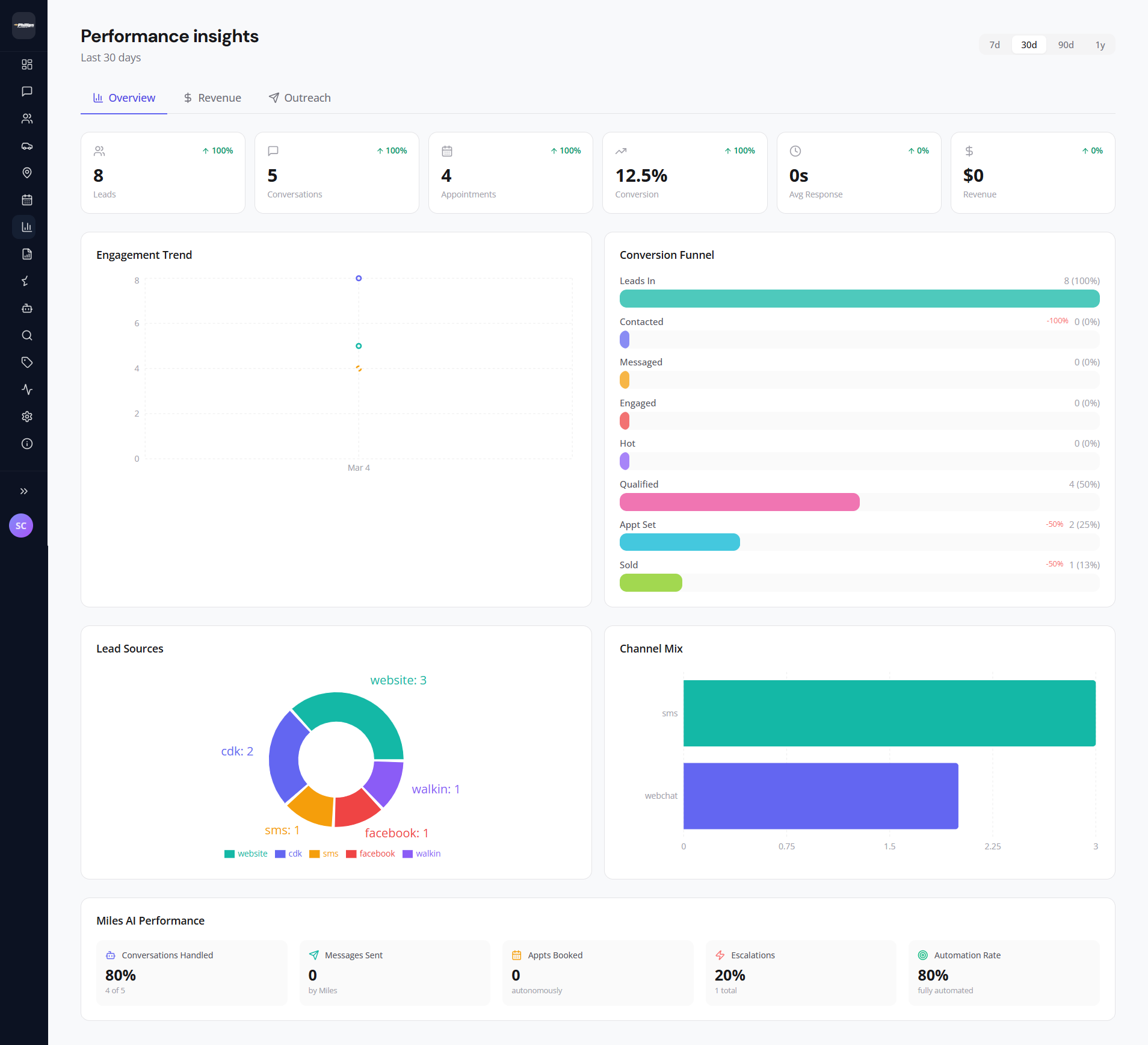Click the top data point at 8 in Engagement Trend
The height and width of the screenshot is (1045, 1148).
coord(359,278)
